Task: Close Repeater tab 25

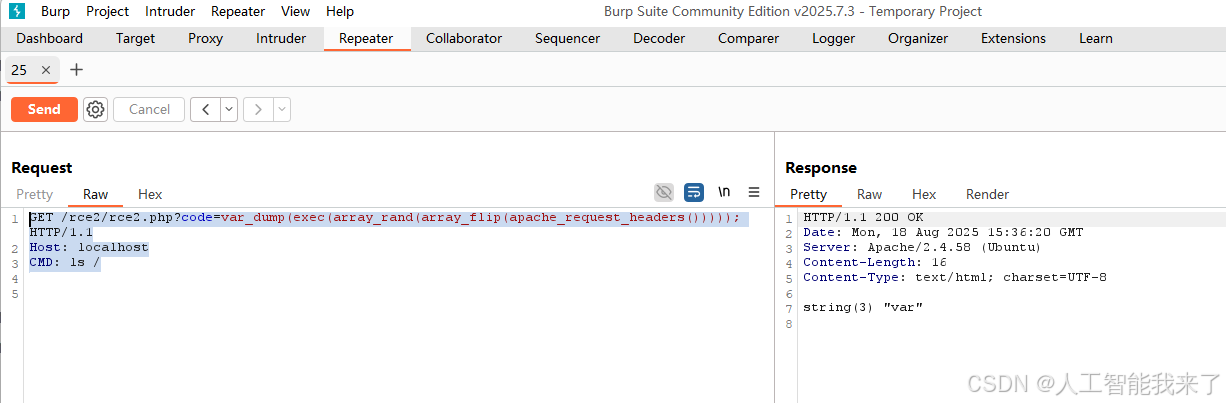Action: tap(46, 70)
